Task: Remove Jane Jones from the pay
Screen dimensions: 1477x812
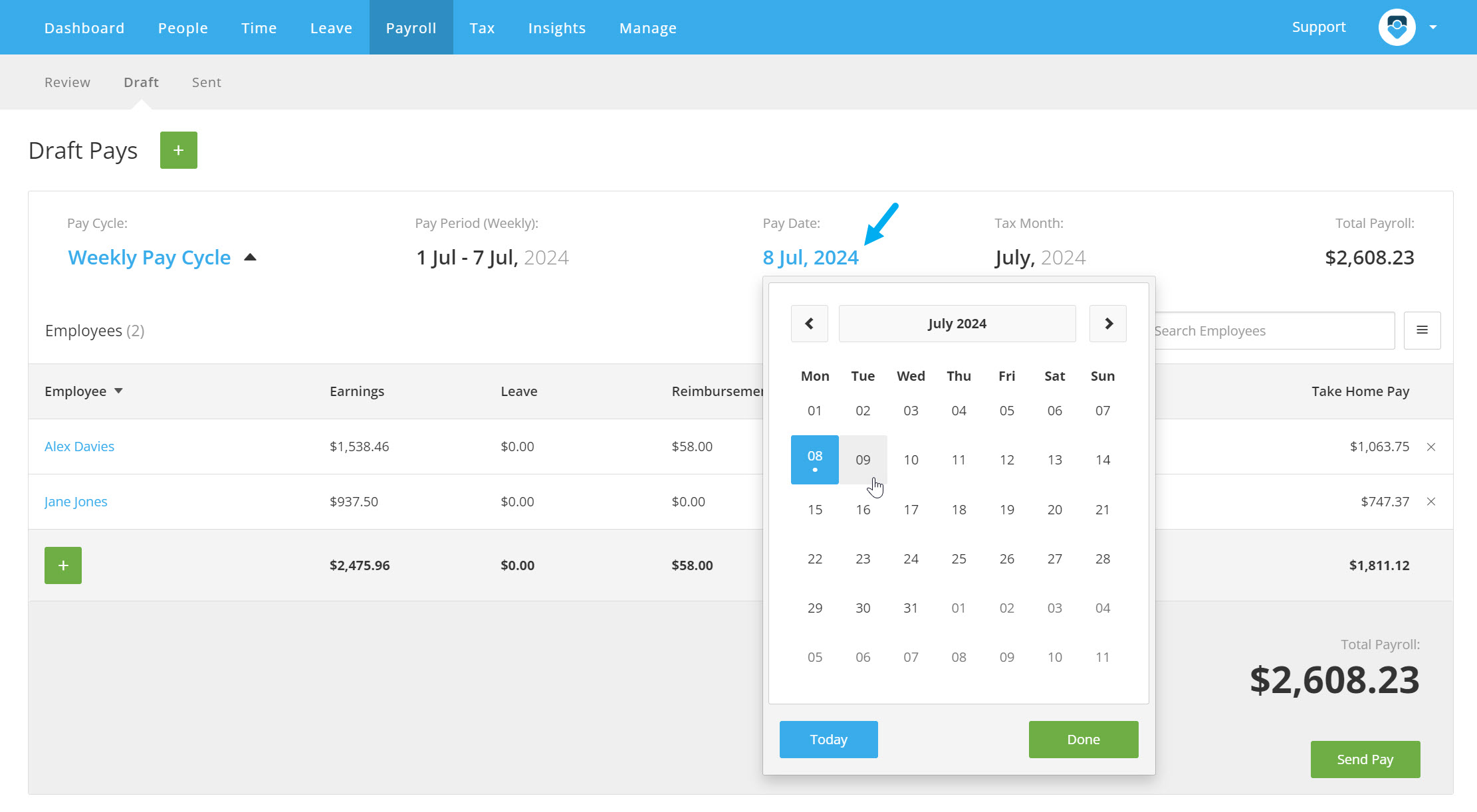Action: (x=1431, y=502)
